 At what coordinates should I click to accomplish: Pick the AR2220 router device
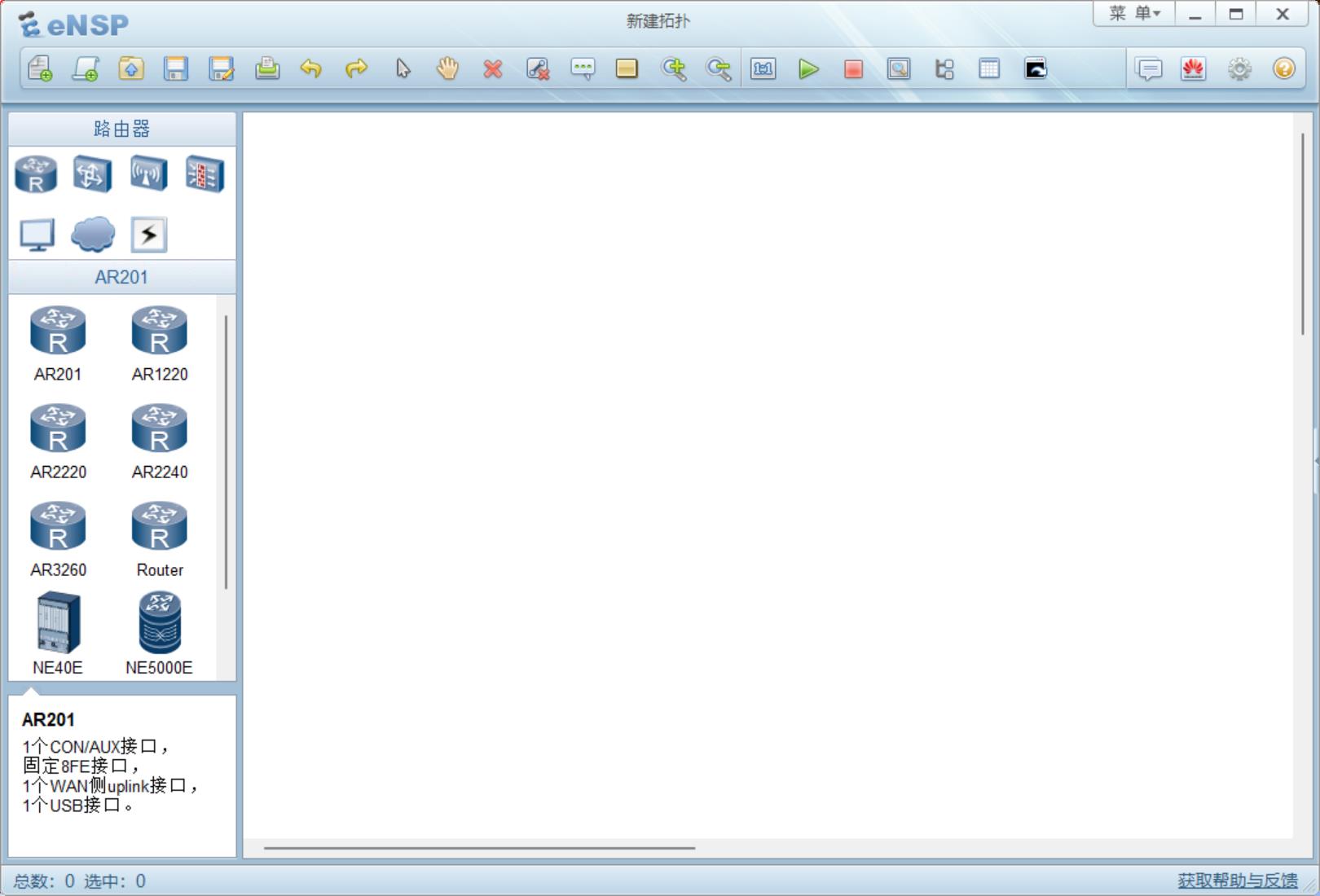[x=58, y=441]
